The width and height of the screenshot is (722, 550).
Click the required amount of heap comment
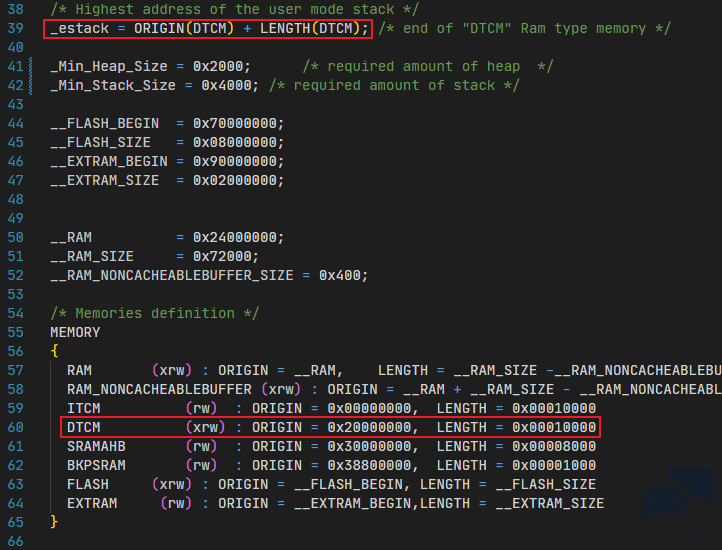point(428,66)
